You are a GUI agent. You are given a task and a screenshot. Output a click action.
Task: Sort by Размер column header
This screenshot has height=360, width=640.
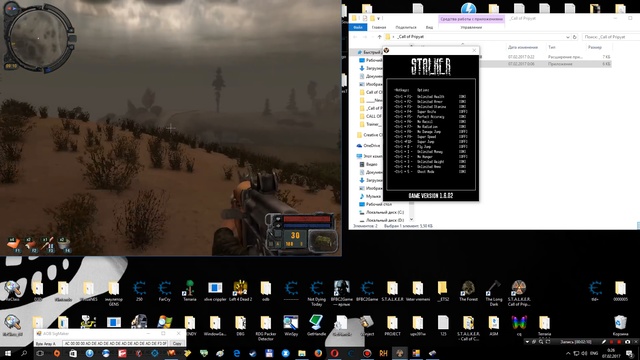click(x=595, y=47)
